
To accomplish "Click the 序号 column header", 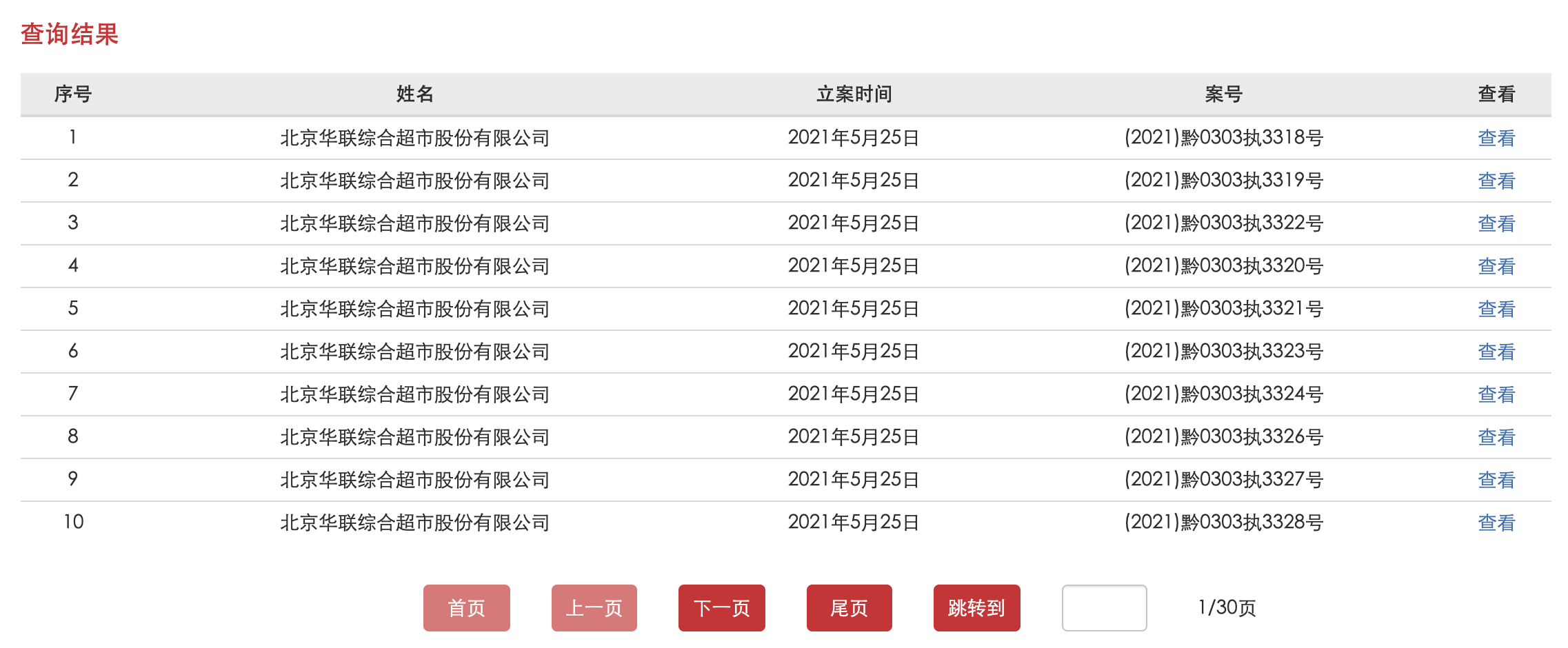I will [73, 94].
